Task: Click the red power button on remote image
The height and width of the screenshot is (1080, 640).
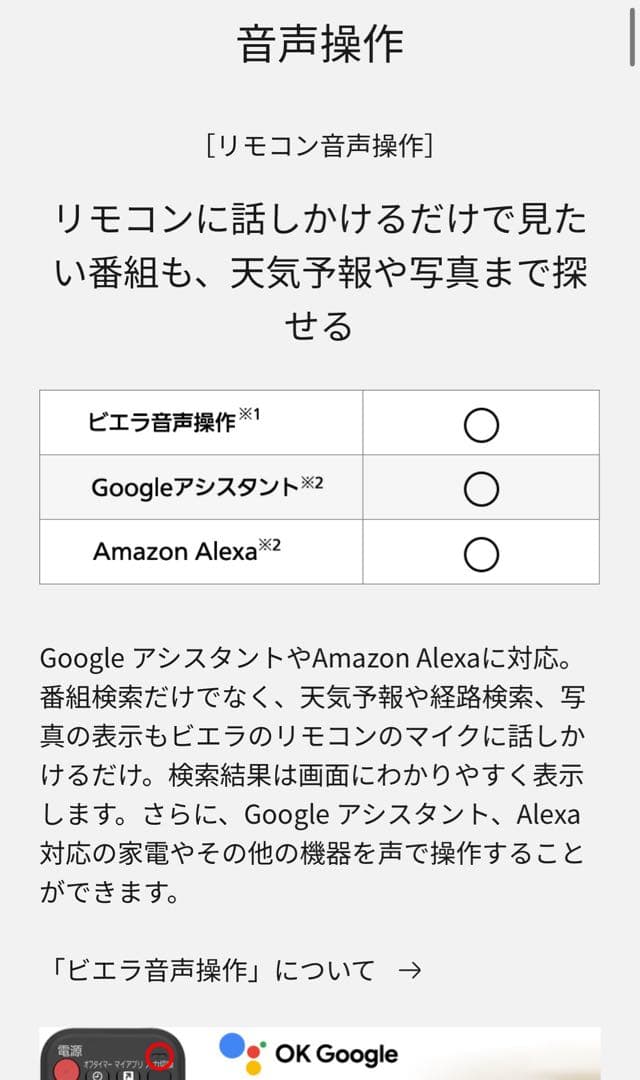Action: point(68,1070)
